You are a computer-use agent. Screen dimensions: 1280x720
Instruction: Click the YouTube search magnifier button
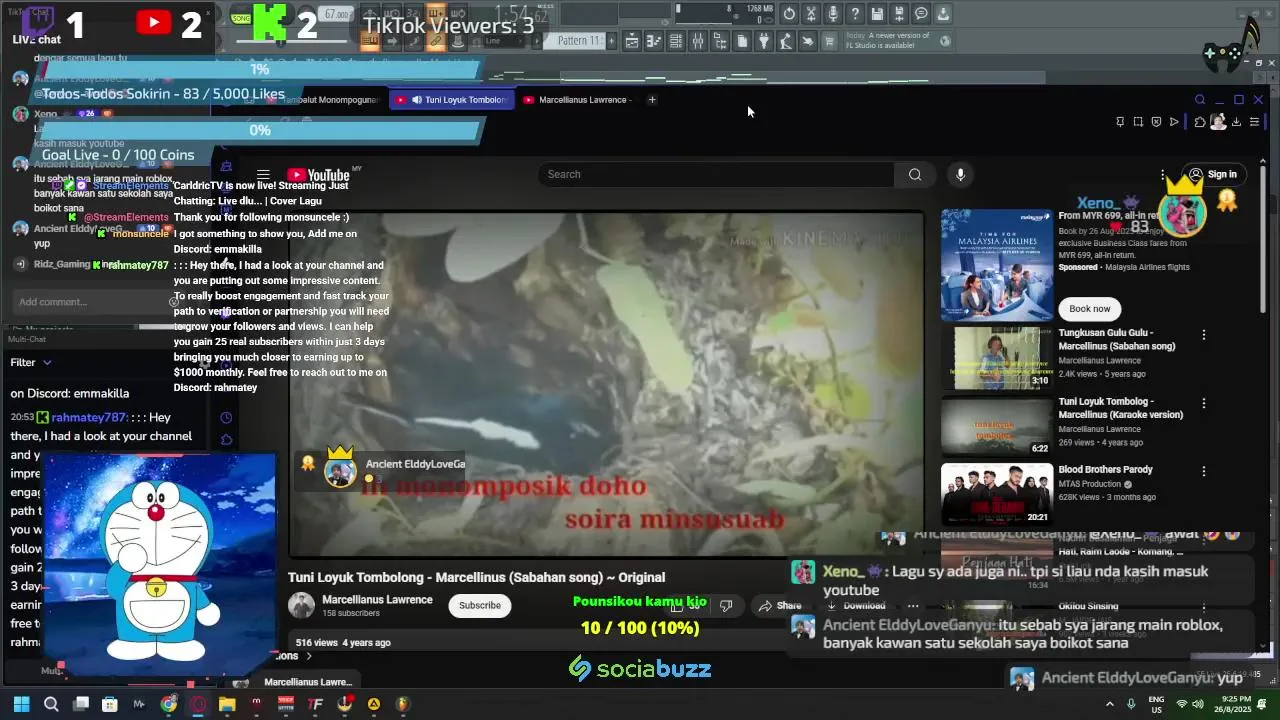point(914,174)
